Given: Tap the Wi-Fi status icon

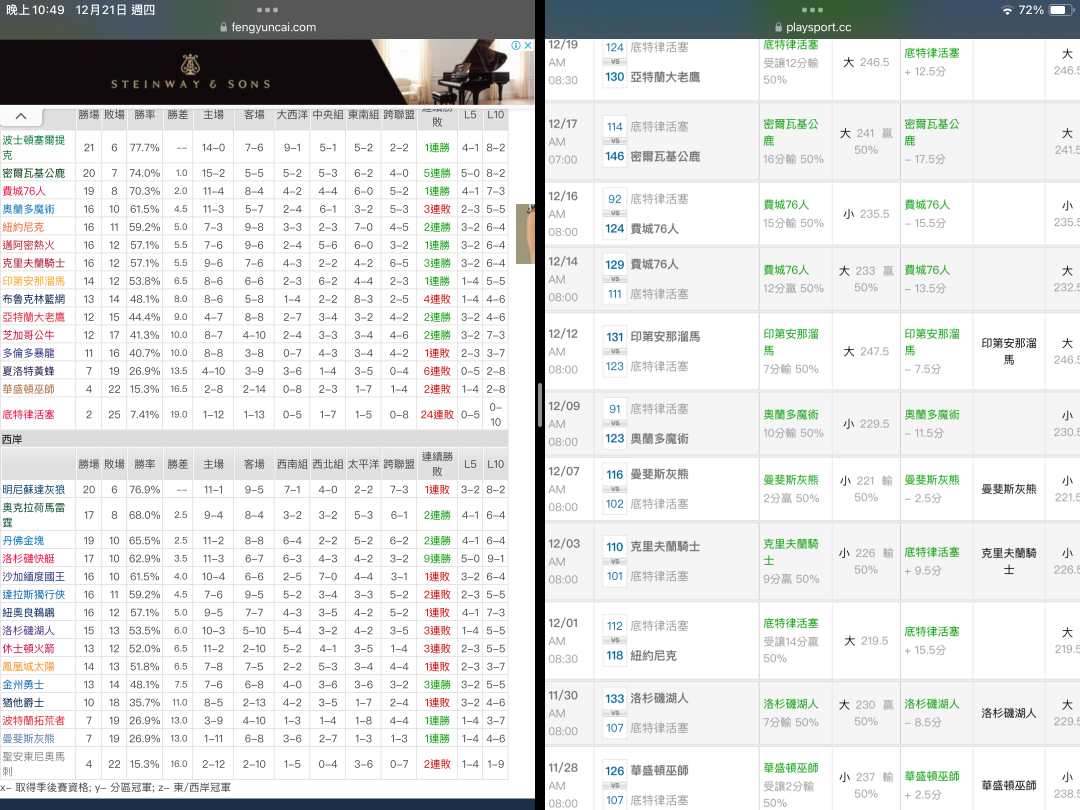Looking at the screenshot, I should tap(1007, 10).
